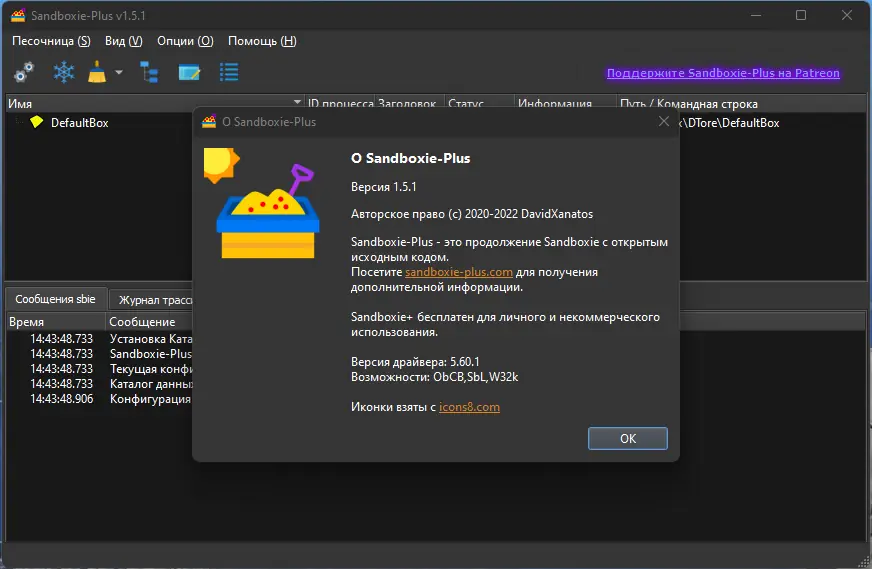Click the Имя column sort arrow
The image size is (872, 569).
298,102
